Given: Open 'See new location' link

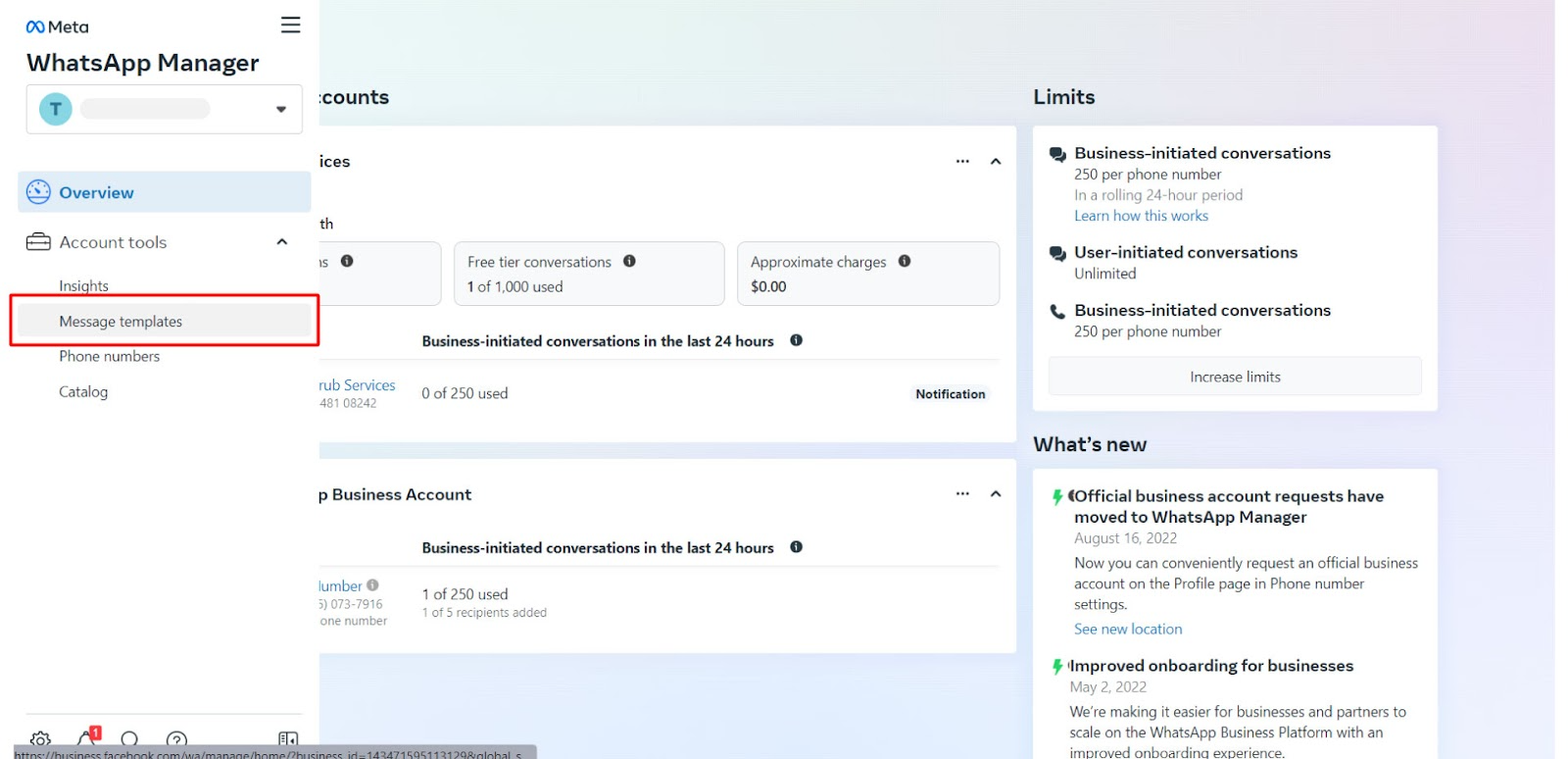Looking at the screenshot, I should pos(1128,629).
